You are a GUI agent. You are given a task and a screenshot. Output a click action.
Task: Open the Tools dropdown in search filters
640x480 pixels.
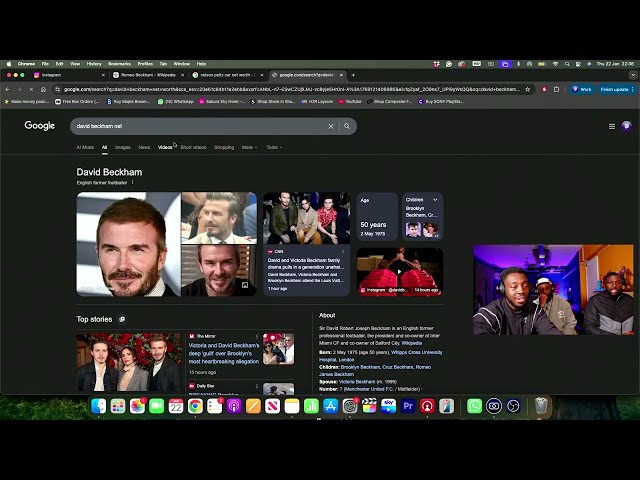click(274, 147)
